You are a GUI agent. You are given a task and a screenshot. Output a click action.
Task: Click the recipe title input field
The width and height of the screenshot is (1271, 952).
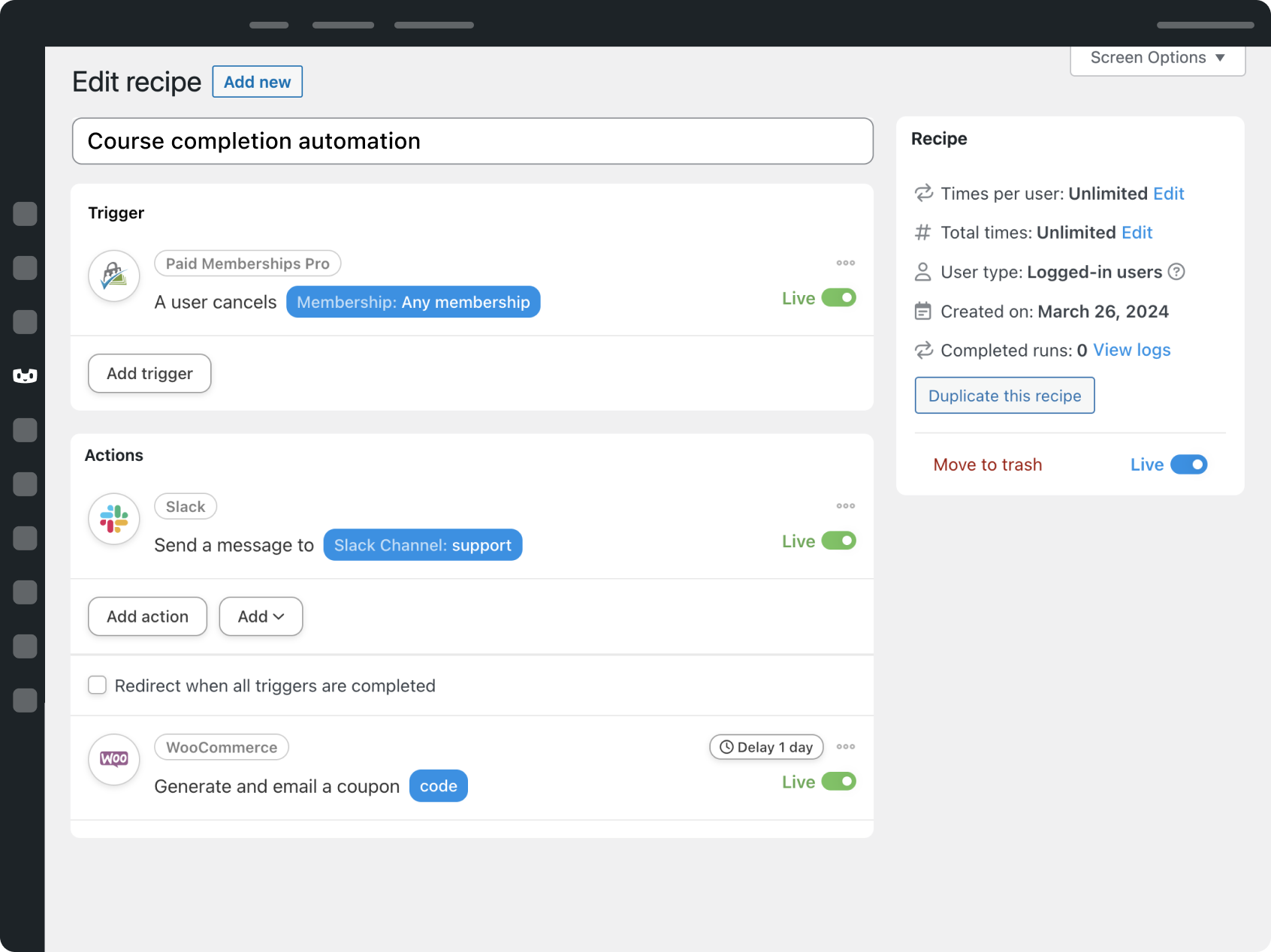472,141
